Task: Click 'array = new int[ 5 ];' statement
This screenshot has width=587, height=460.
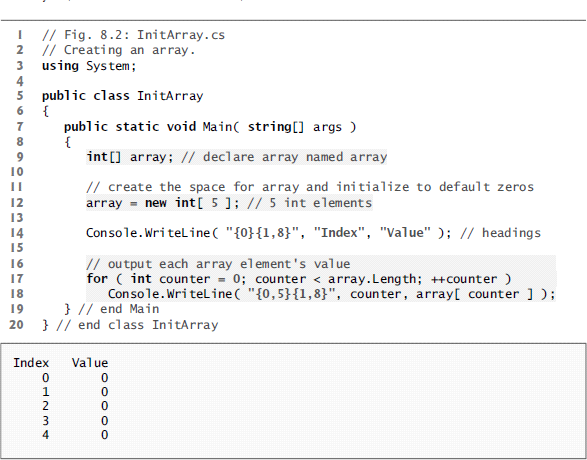Action: pyautogui.click(x=163, y=203)
